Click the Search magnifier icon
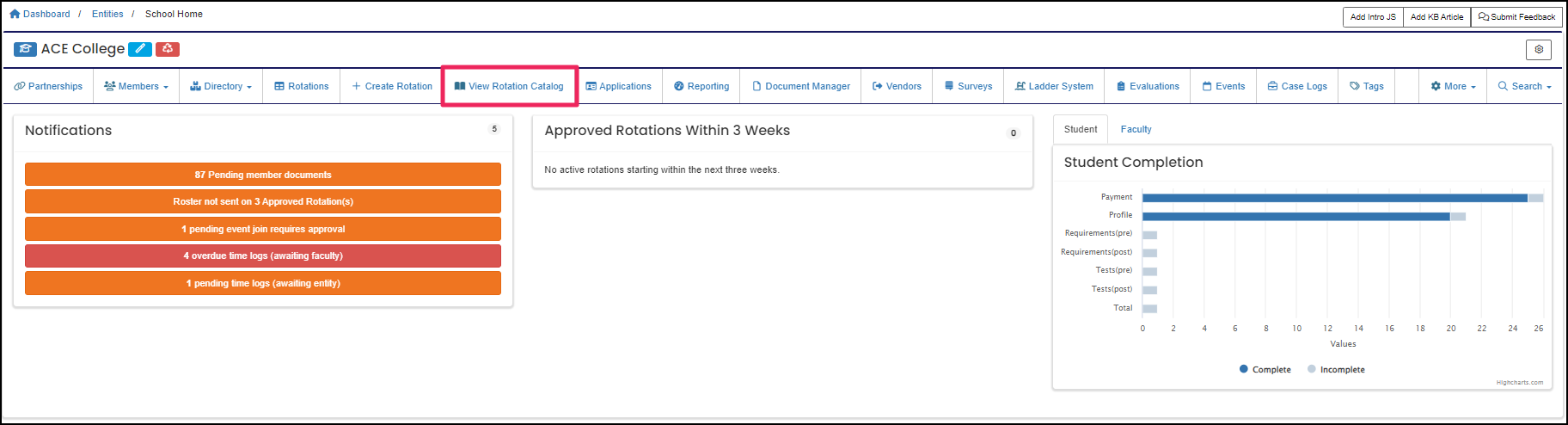1568x425 pixels. point(1504,86)
